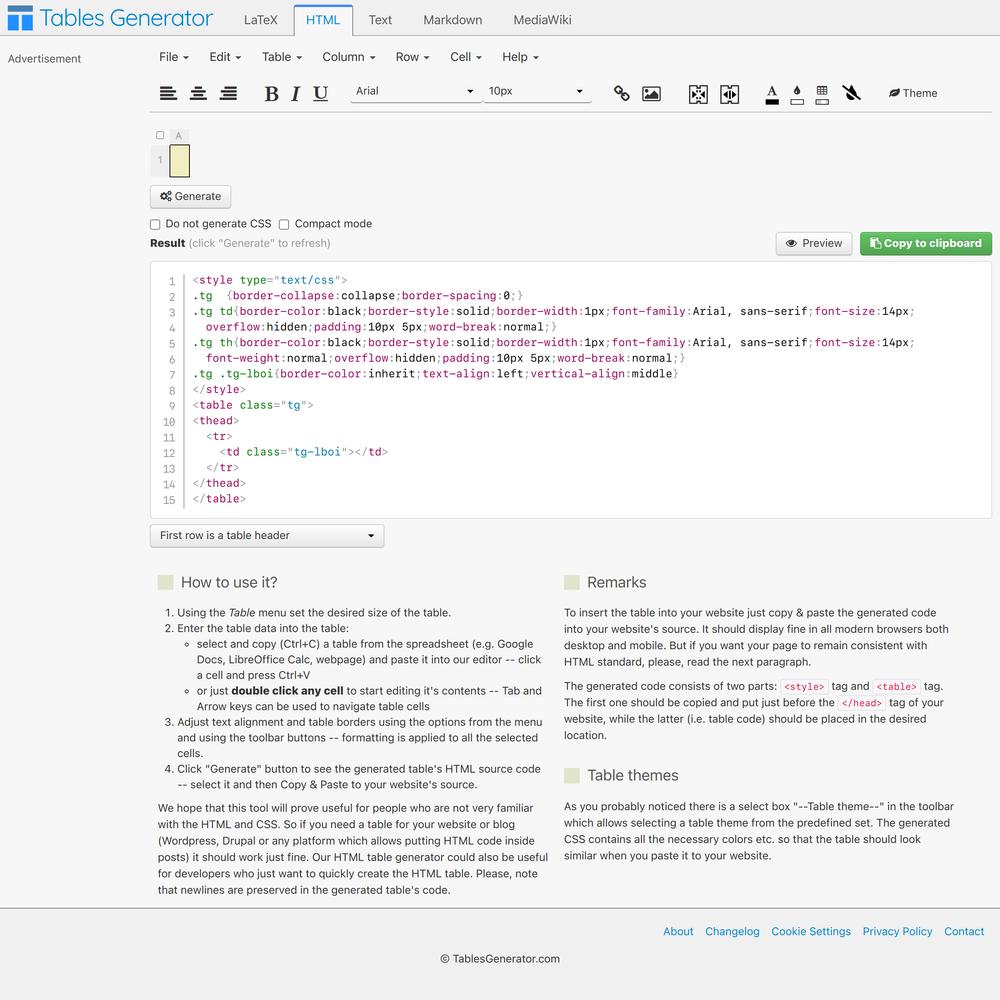Click the 'Table themes' heading

click(633, 776)
